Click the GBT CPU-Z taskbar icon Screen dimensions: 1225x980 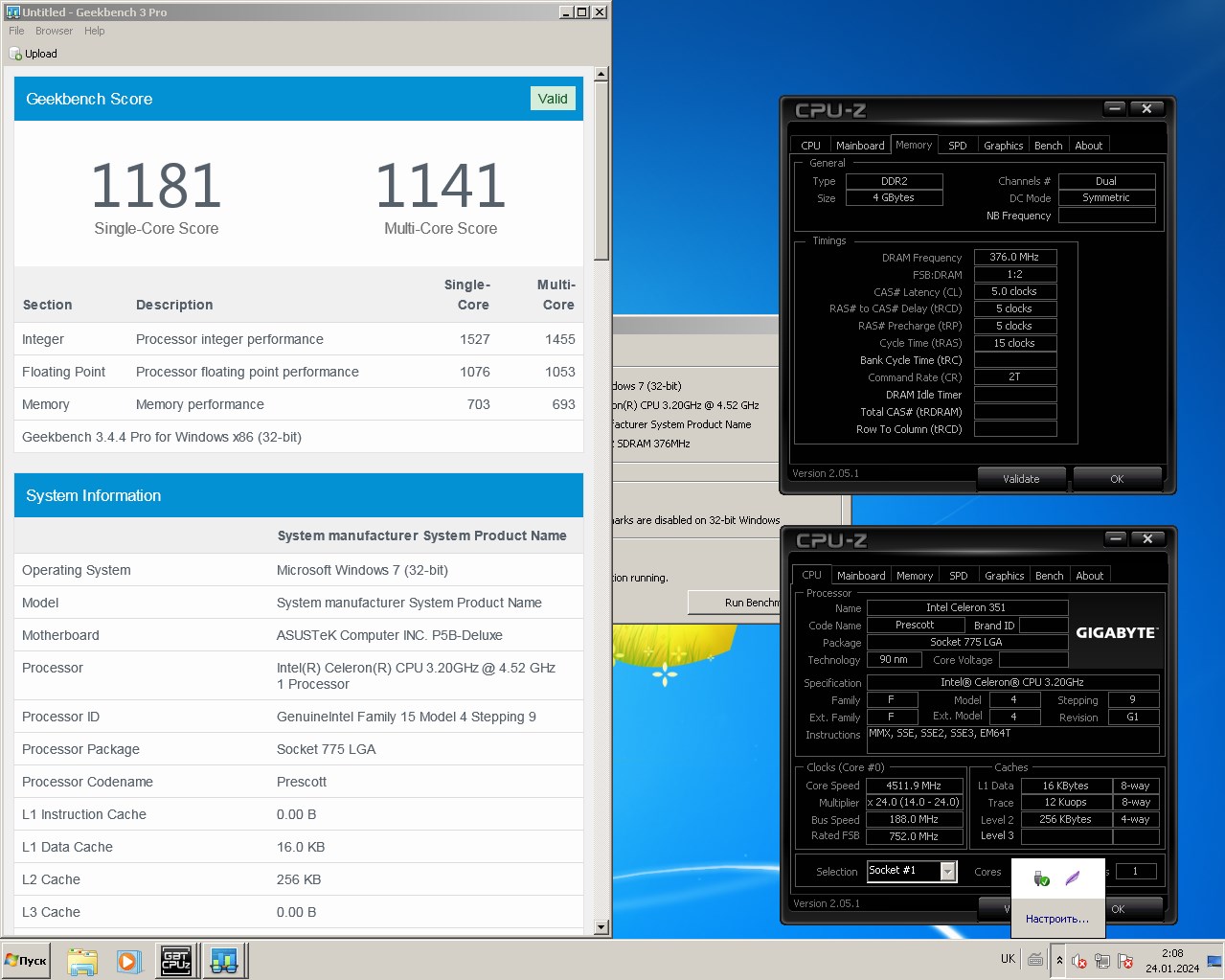(176, 961)
